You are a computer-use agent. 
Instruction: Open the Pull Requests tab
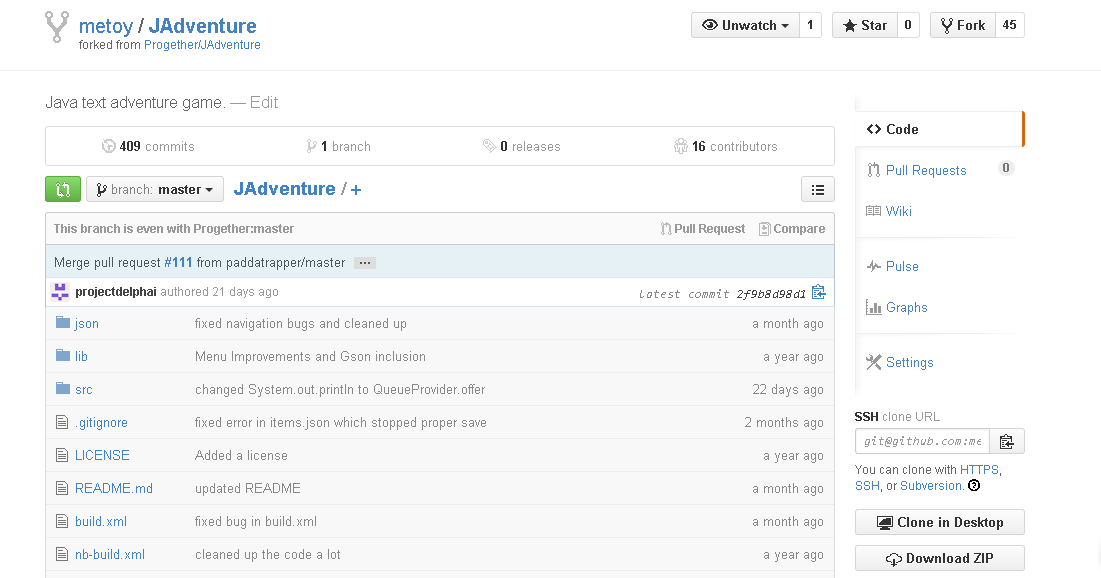click(925, 170)
